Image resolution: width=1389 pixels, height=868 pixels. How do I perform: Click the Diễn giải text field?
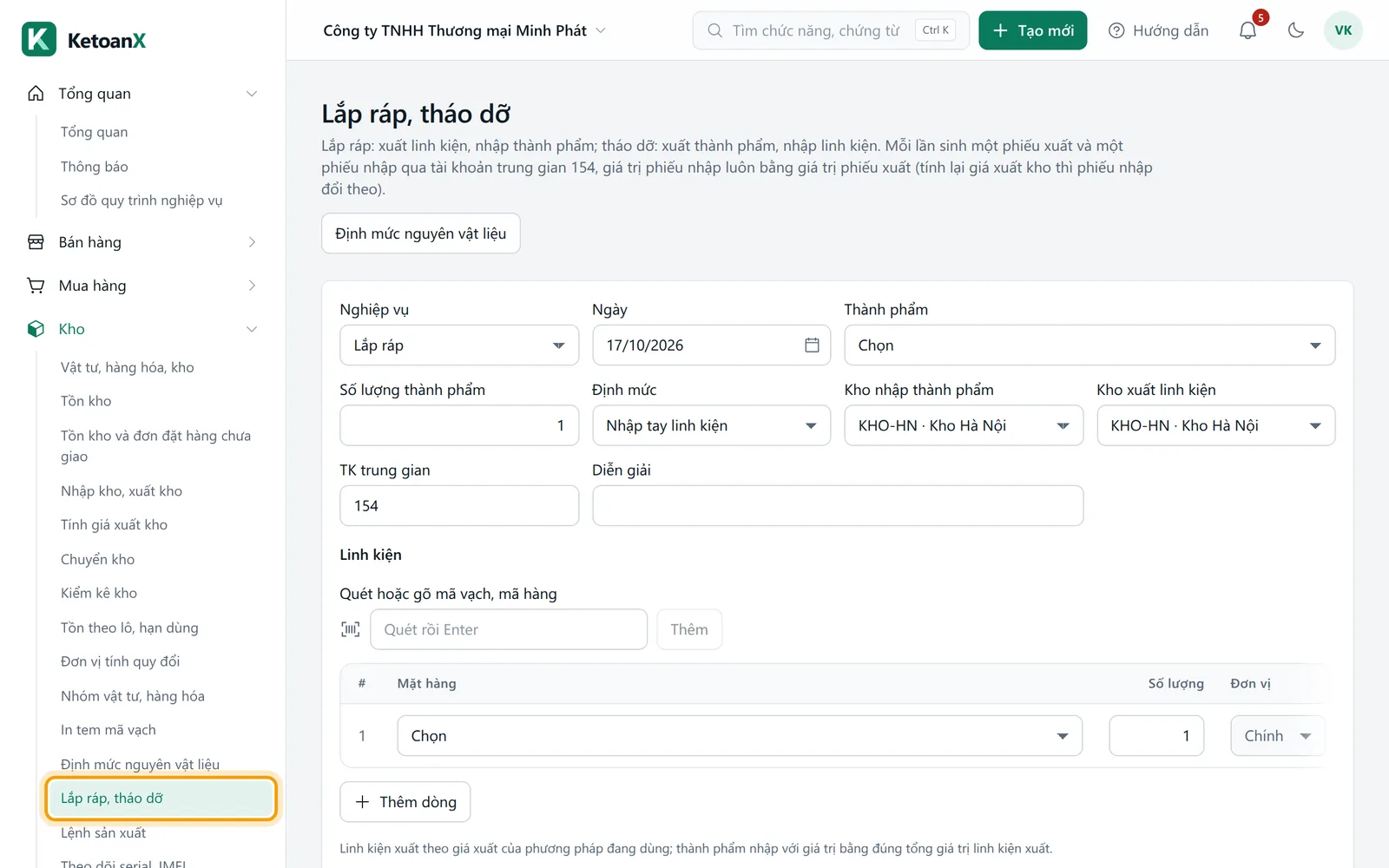(838, 506)
